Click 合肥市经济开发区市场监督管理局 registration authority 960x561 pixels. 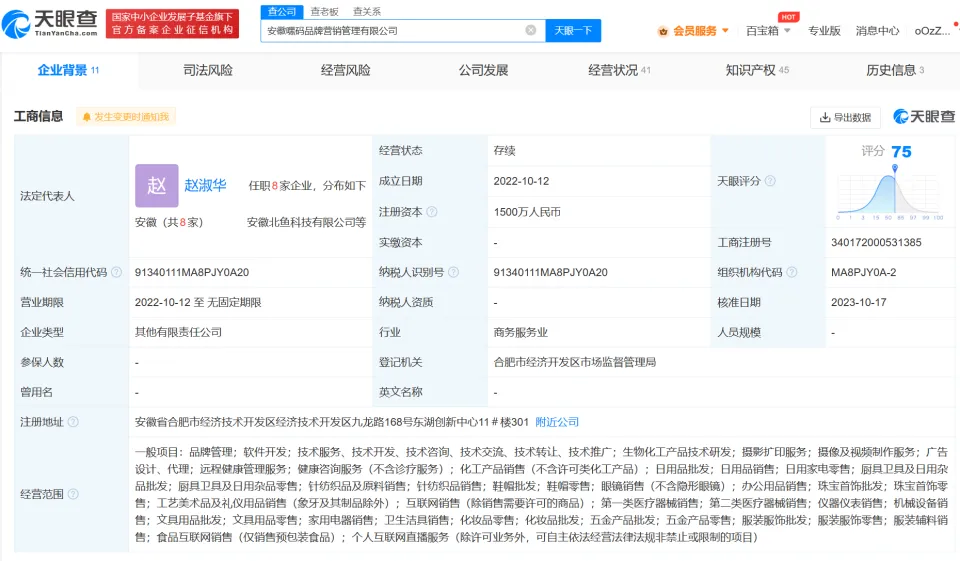(574, 362)
